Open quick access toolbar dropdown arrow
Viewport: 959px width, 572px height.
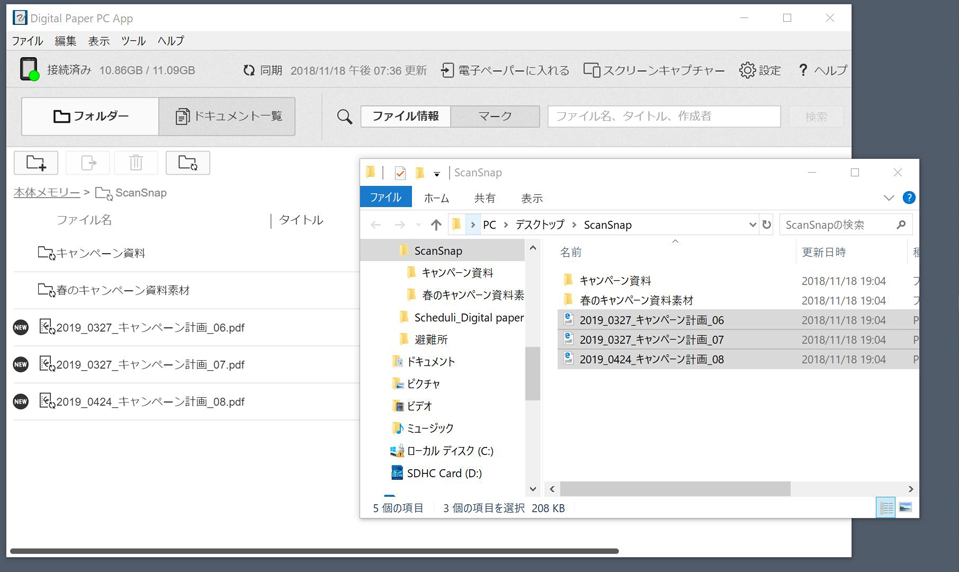coord(437,174)
